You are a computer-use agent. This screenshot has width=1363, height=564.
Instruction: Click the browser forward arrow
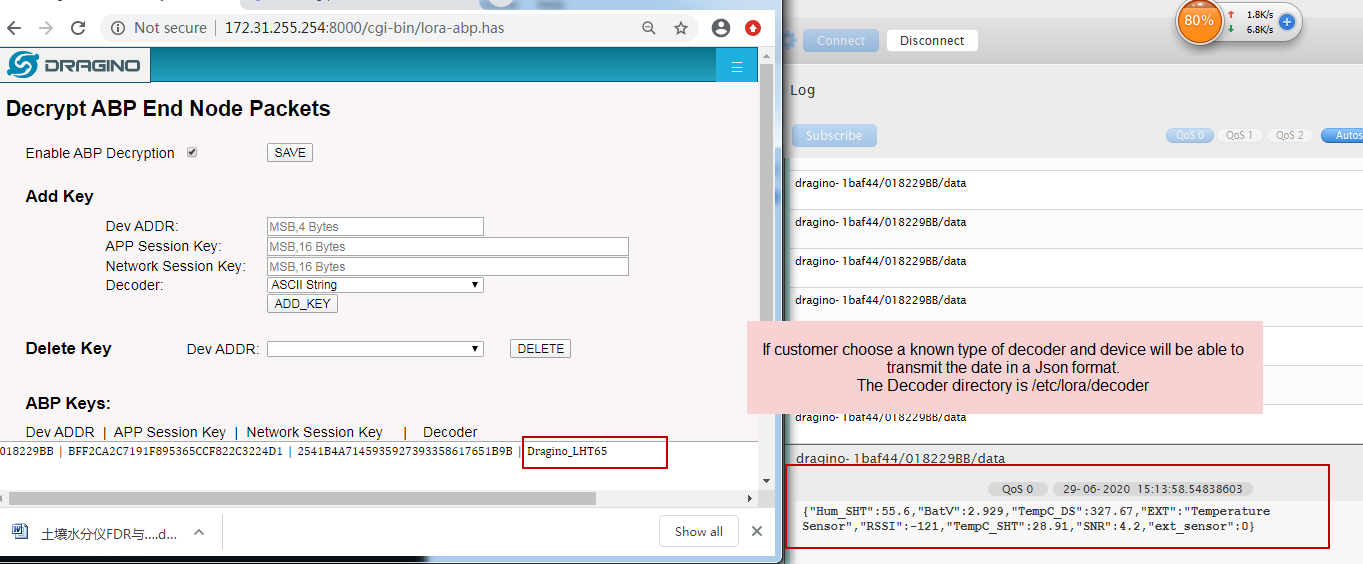click(x=46, y=28)
